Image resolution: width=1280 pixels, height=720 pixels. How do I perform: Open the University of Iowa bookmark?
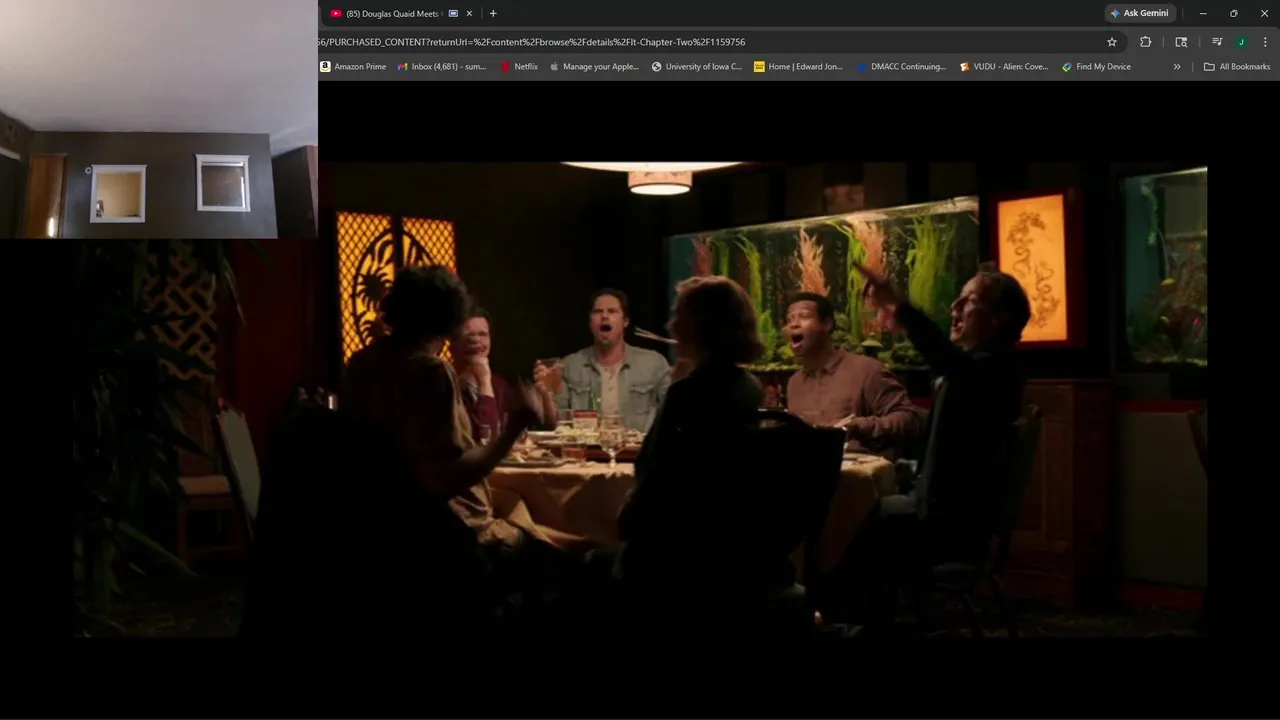(x=697, y=67)
